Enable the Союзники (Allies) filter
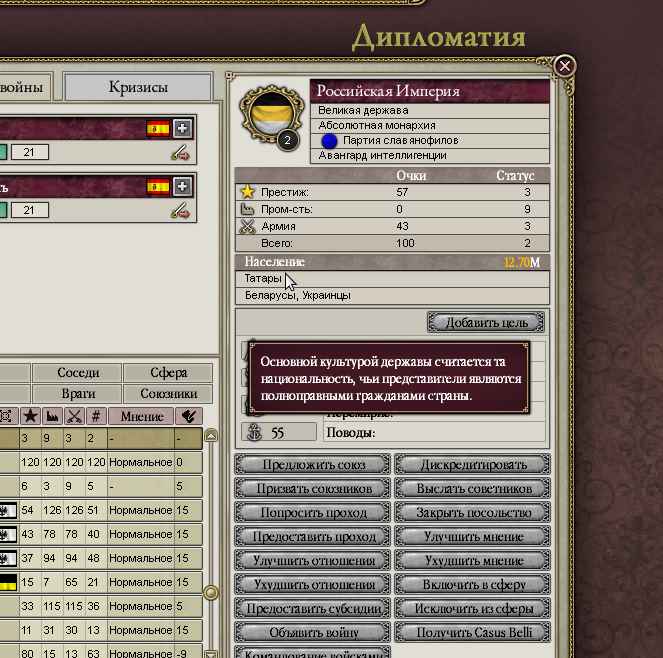This screenshot has width=663, height=658. pos(168,394)
